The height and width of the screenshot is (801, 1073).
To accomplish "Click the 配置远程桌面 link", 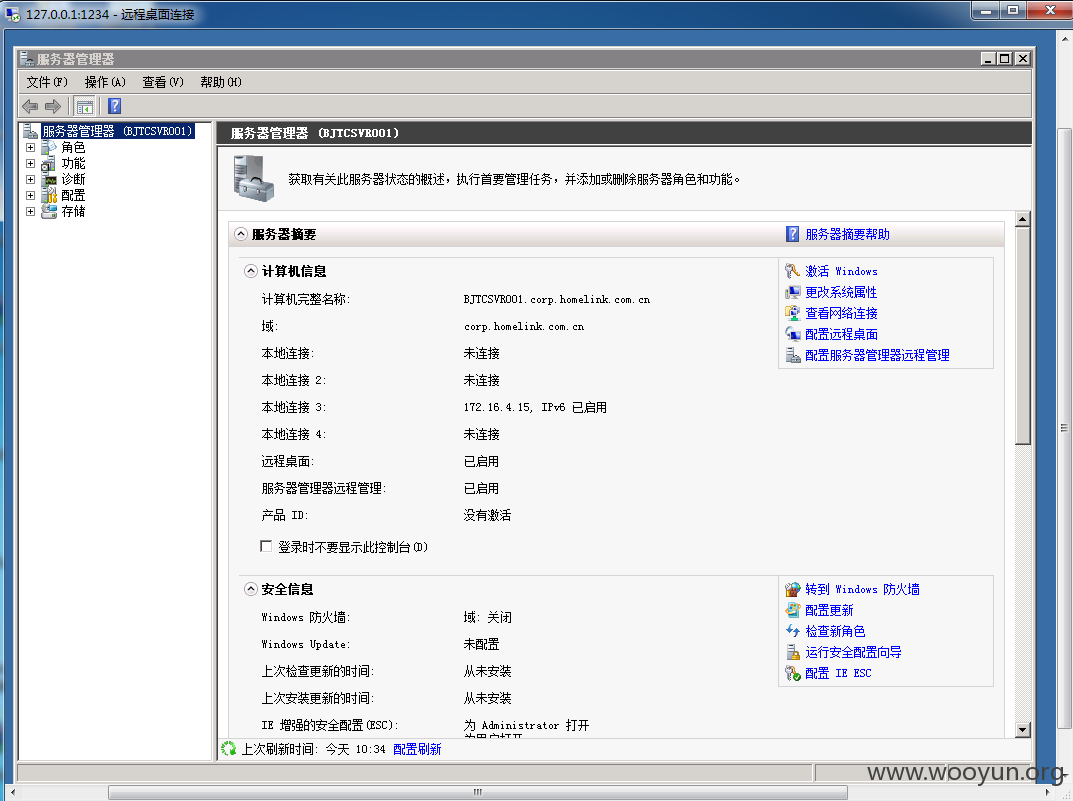I will click(841, 334).
